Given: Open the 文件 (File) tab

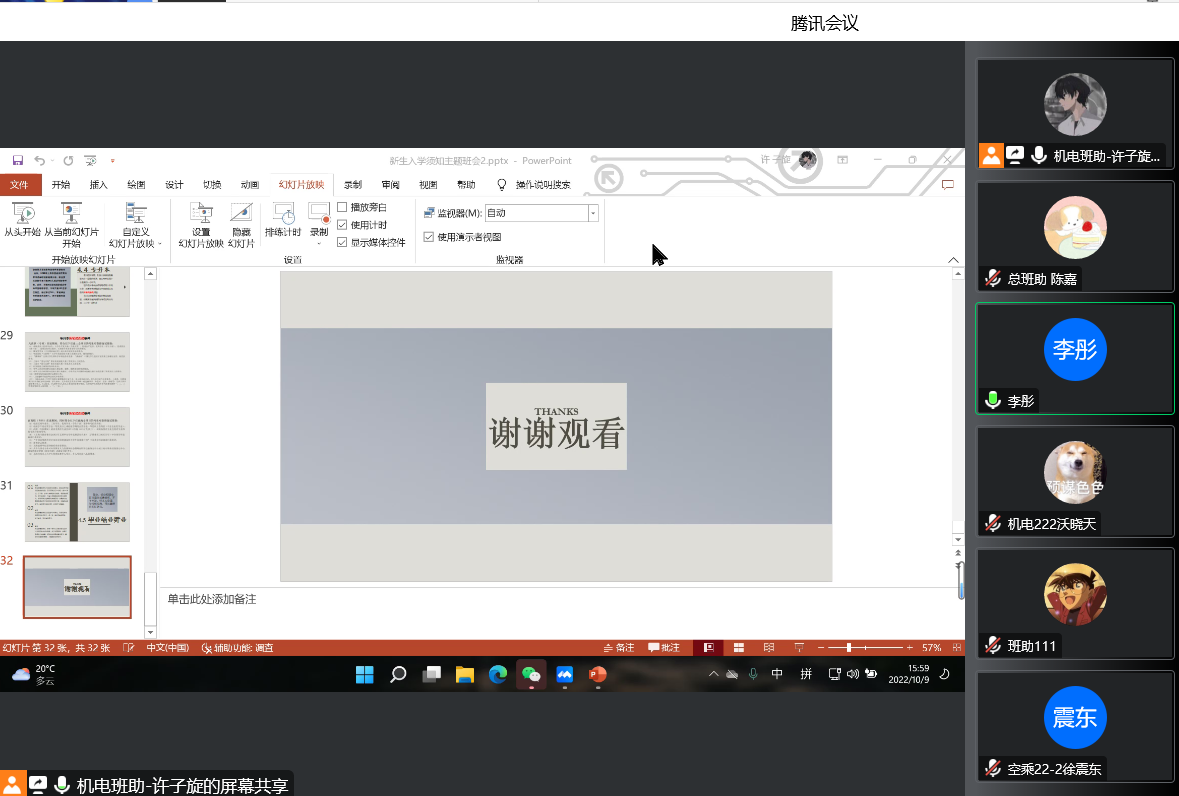Looking at the screenshot, I should 20,185.
